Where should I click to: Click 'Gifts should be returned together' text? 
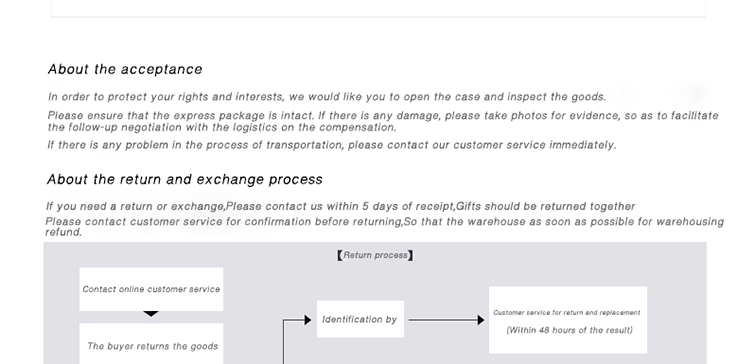(x=546, y=206)
